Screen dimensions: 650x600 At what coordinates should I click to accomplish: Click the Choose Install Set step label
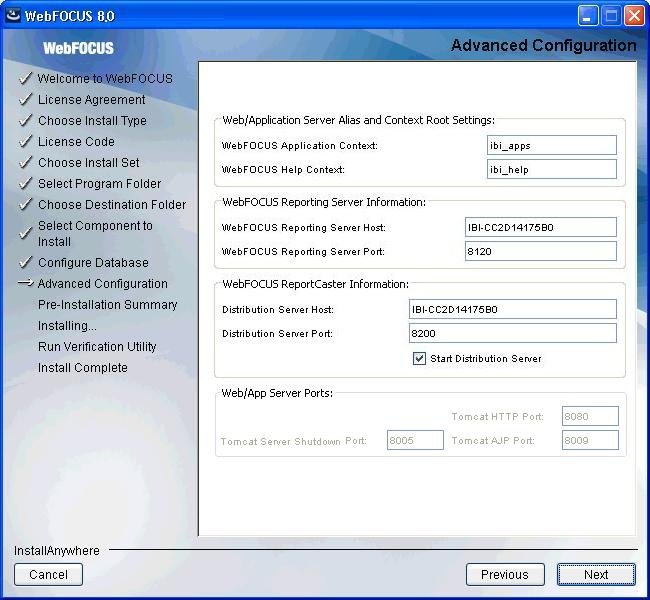click(x=89, y=163)
